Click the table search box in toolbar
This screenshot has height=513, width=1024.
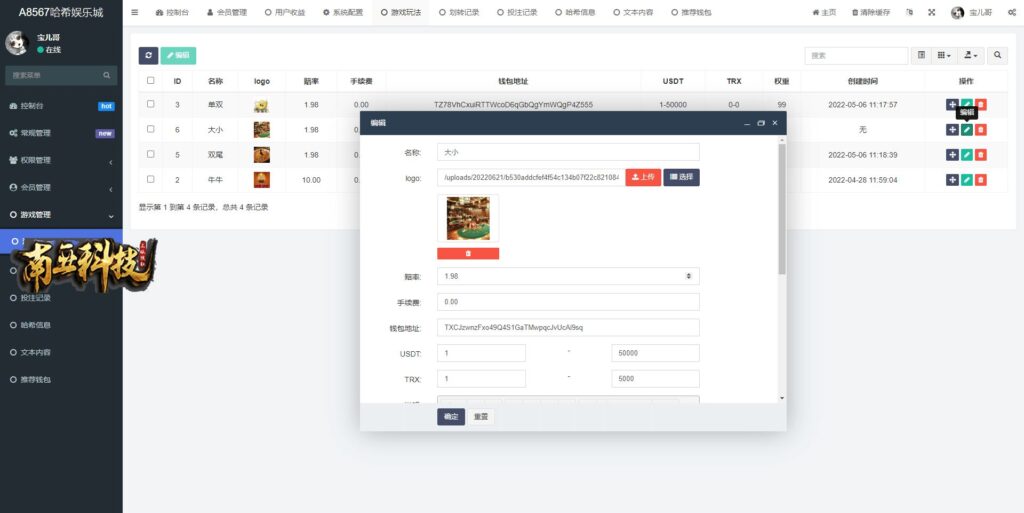pyautogui.click(x=856, y=55)
